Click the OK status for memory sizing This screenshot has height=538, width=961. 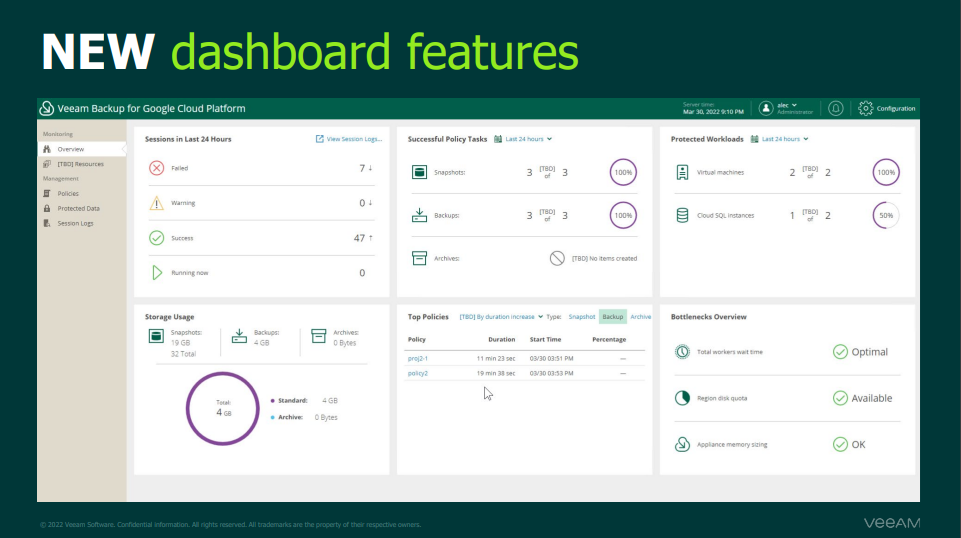(x=858, y=444)
